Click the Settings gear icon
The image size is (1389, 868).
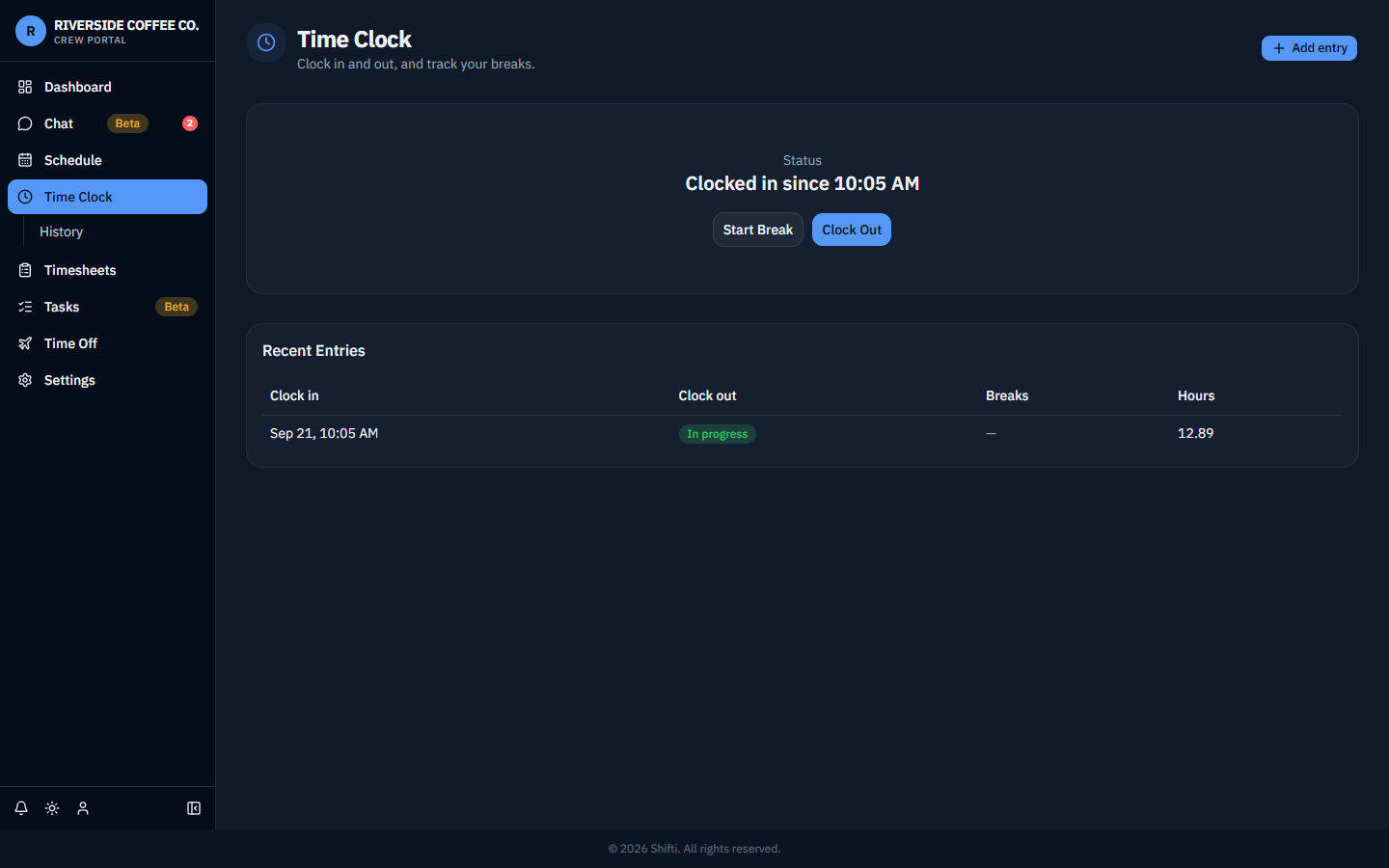(25, 380)
